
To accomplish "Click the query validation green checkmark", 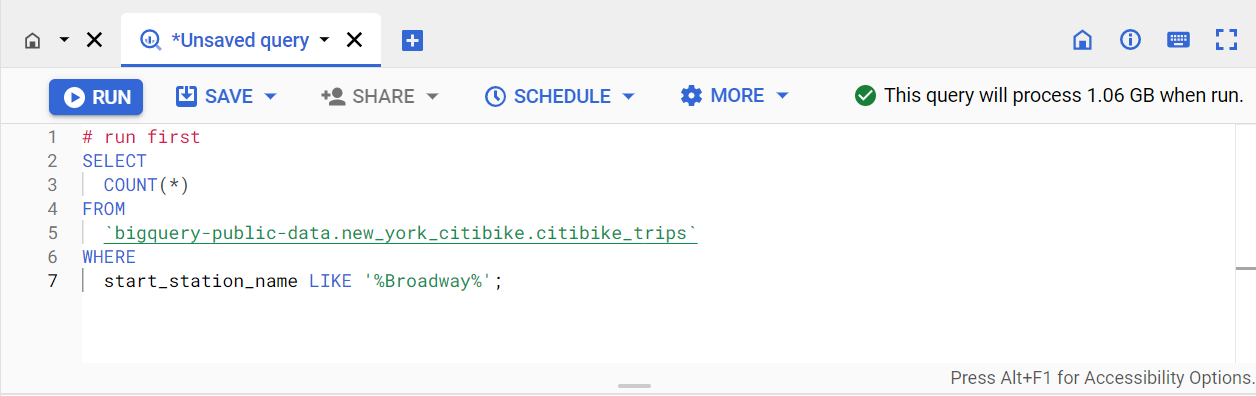I will point(865,96).
